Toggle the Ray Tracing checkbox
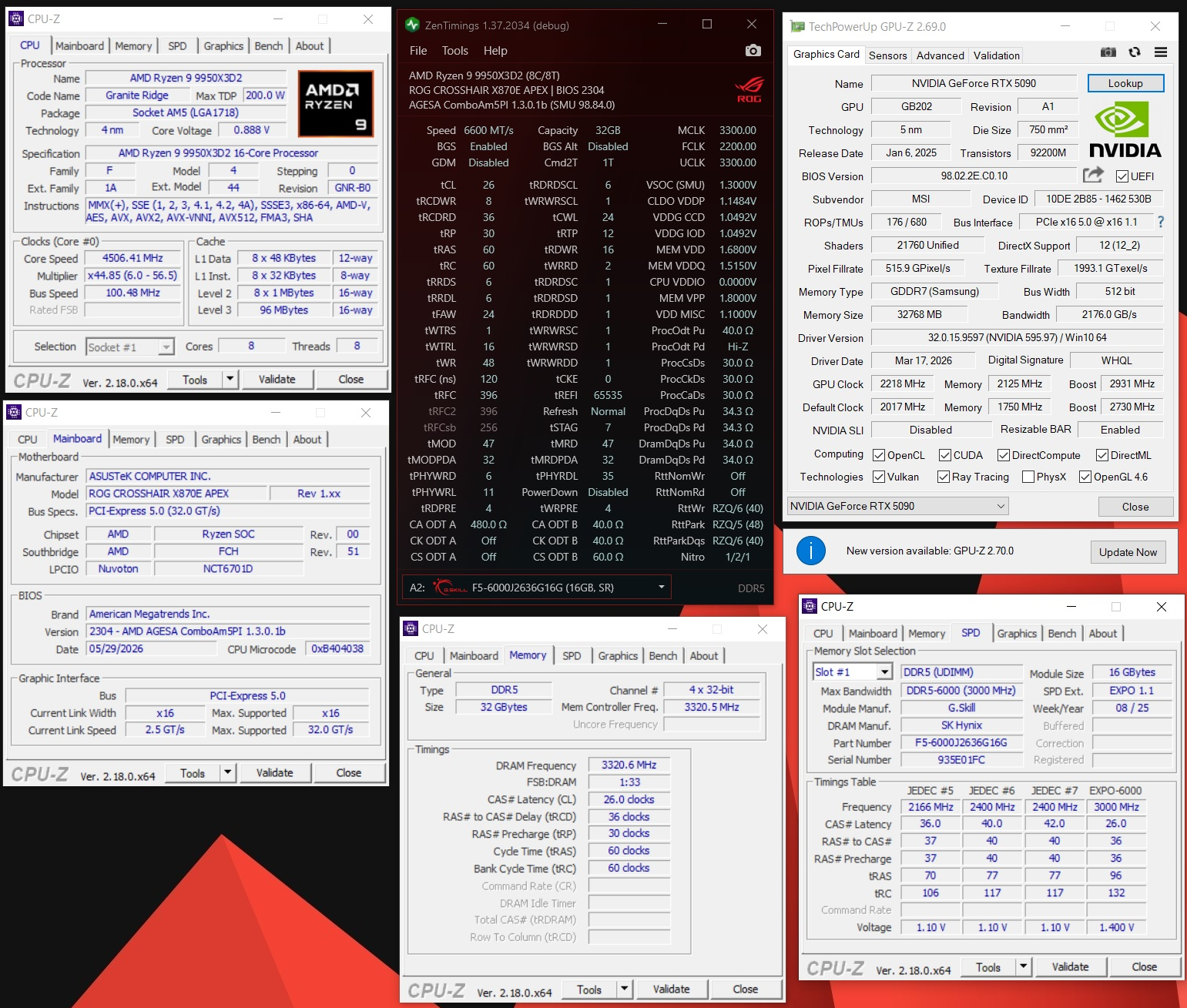Screen dimensions: 1187x1008 (944, 477)
